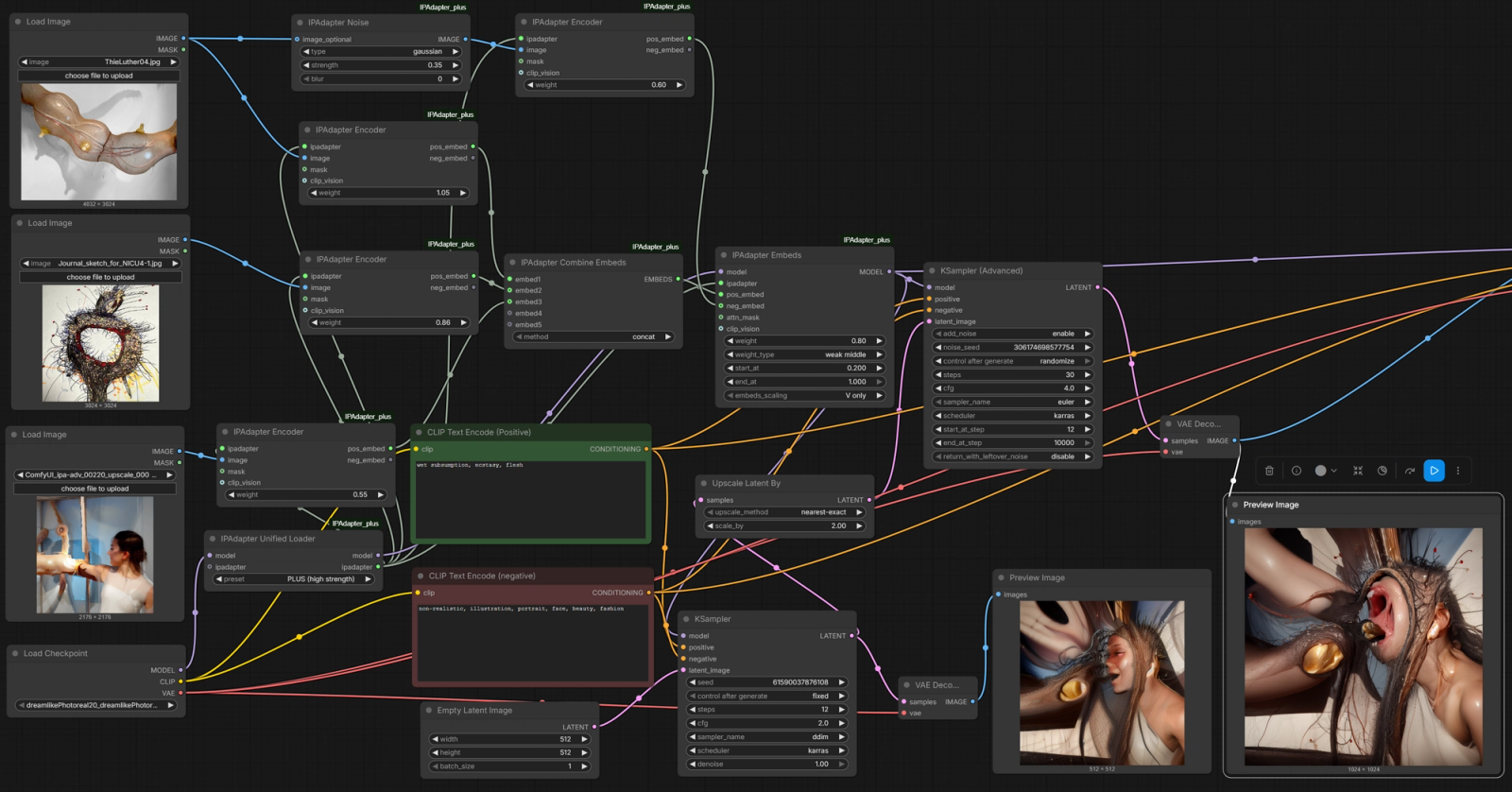Viewport: 1512px width, 792px height.
Task: Collapse the IPAdapter Noise node dot
Action: pos(301,23)
